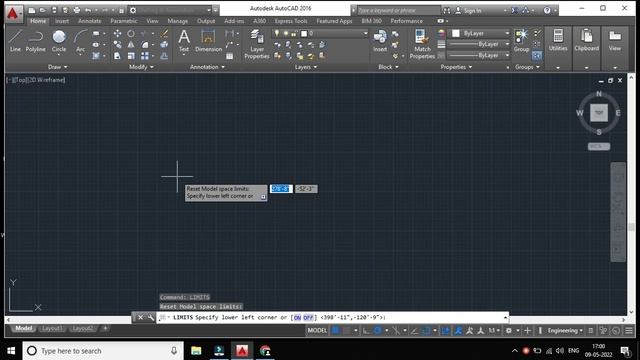Open the AutoCAD application menu

pos(13,13)
